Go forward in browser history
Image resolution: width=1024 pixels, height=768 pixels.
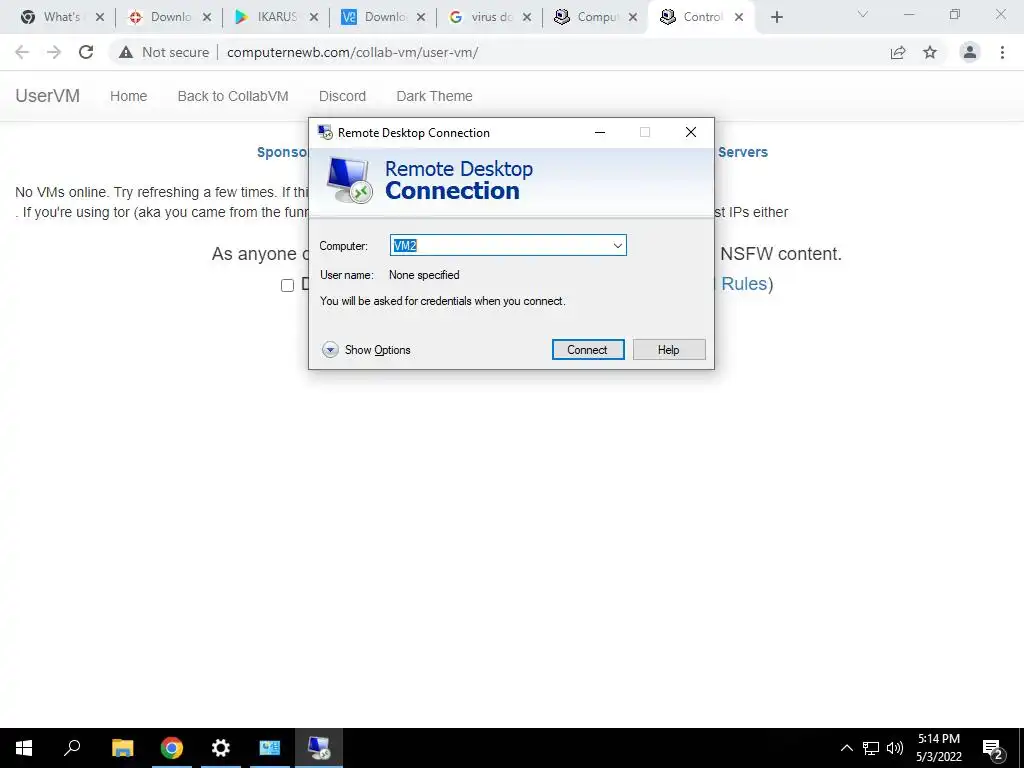pyautogui.click(x=54, y=52)
